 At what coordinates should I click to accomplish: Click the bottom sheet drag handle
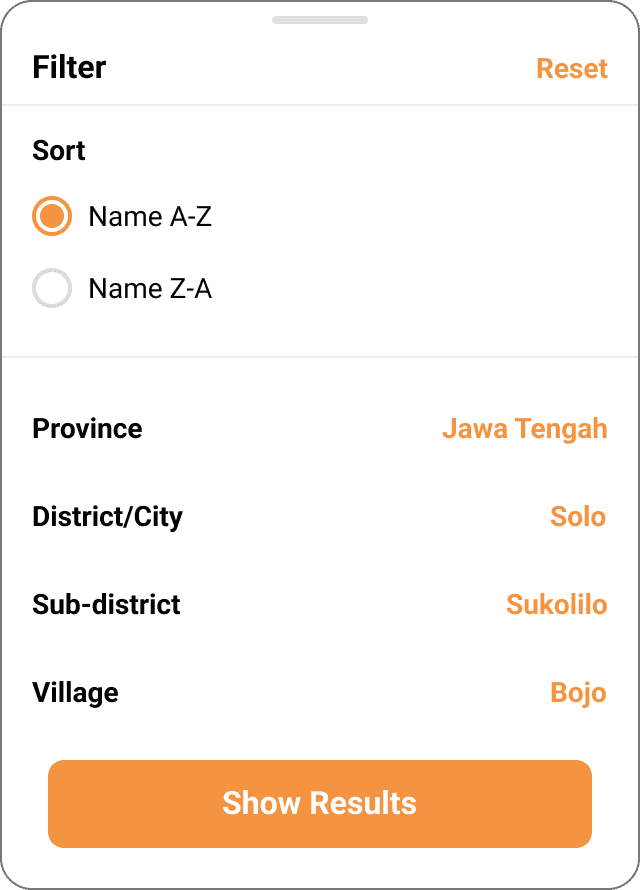pyautogui.click(x=320, y=20)
